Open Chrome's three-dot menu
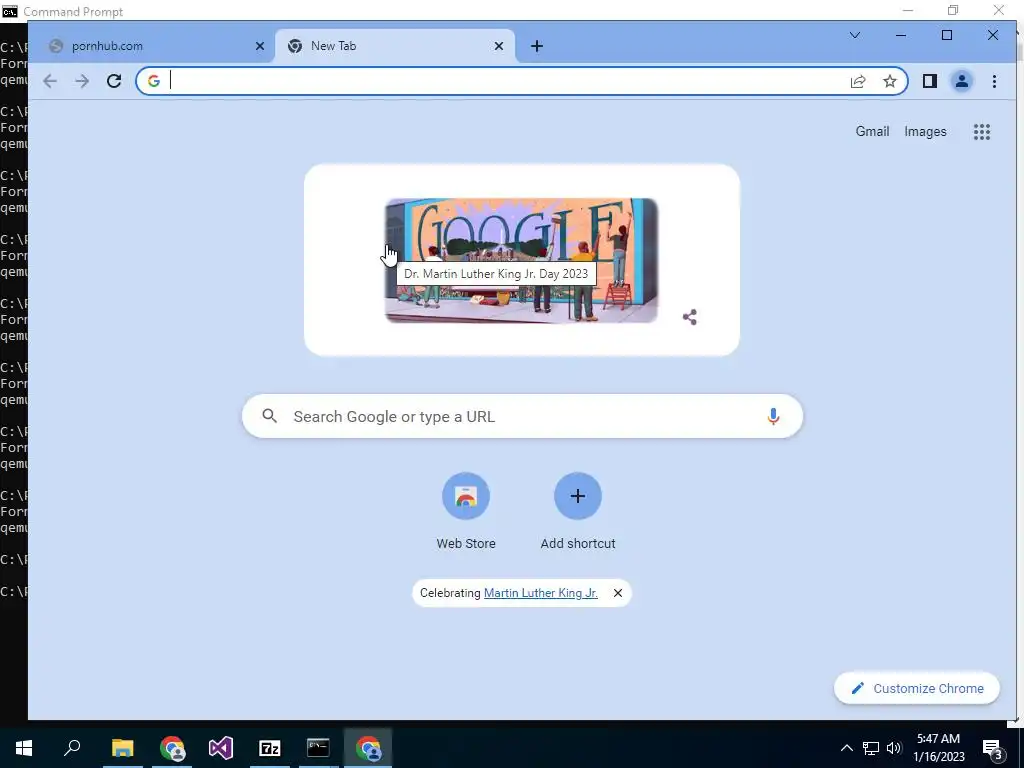This screenshot has width=1024, height=768. (994, 81)
